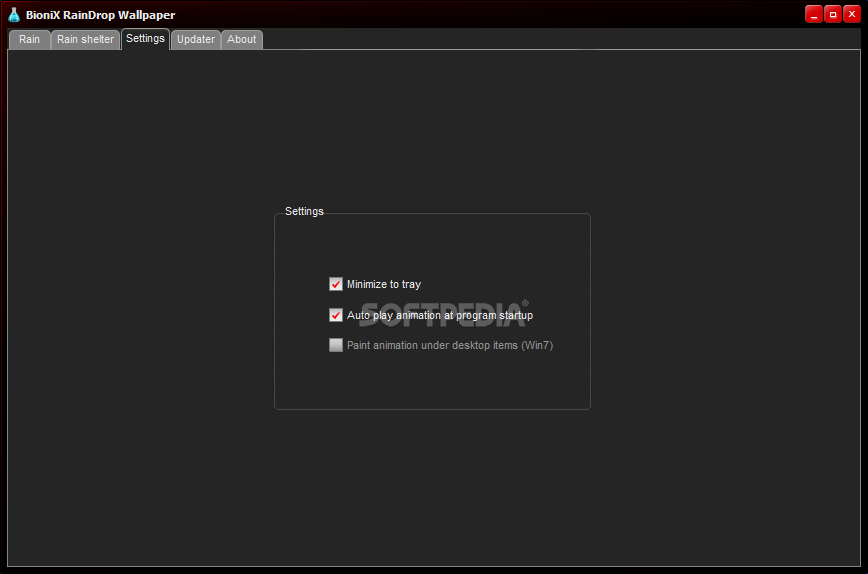The image size is (868, 574).
Task: Click the BioniX flask app icon
Action: tap(14, 15)
